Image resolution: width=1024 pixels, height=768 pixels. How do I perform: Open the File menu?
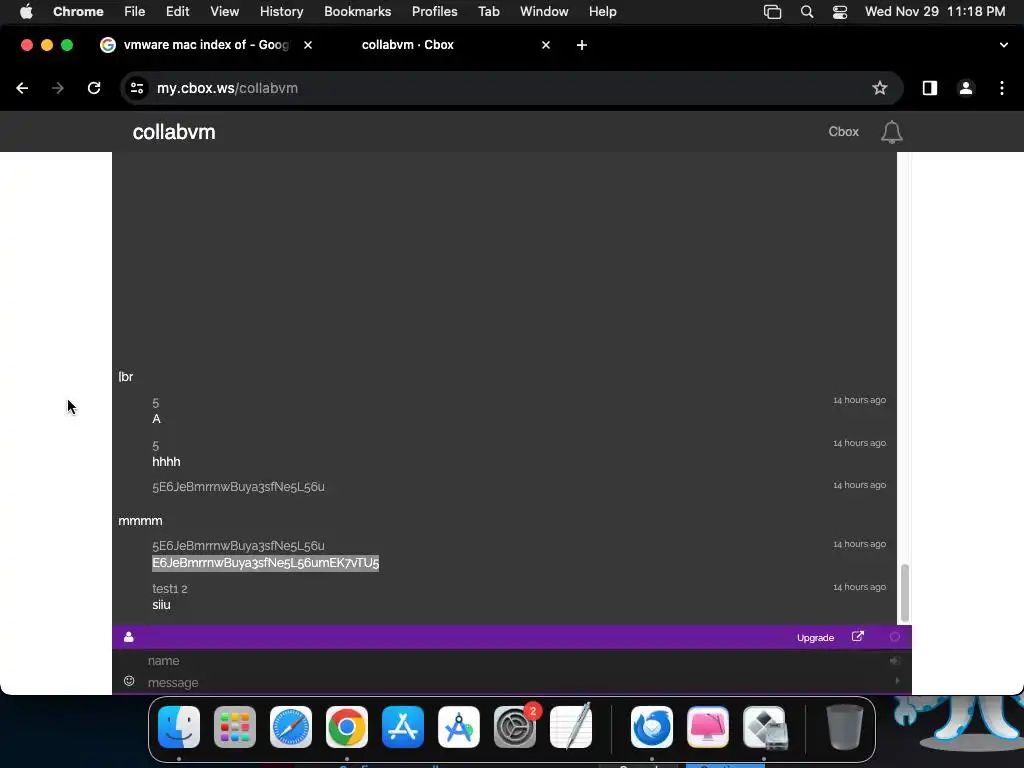[x=135, y=11]
